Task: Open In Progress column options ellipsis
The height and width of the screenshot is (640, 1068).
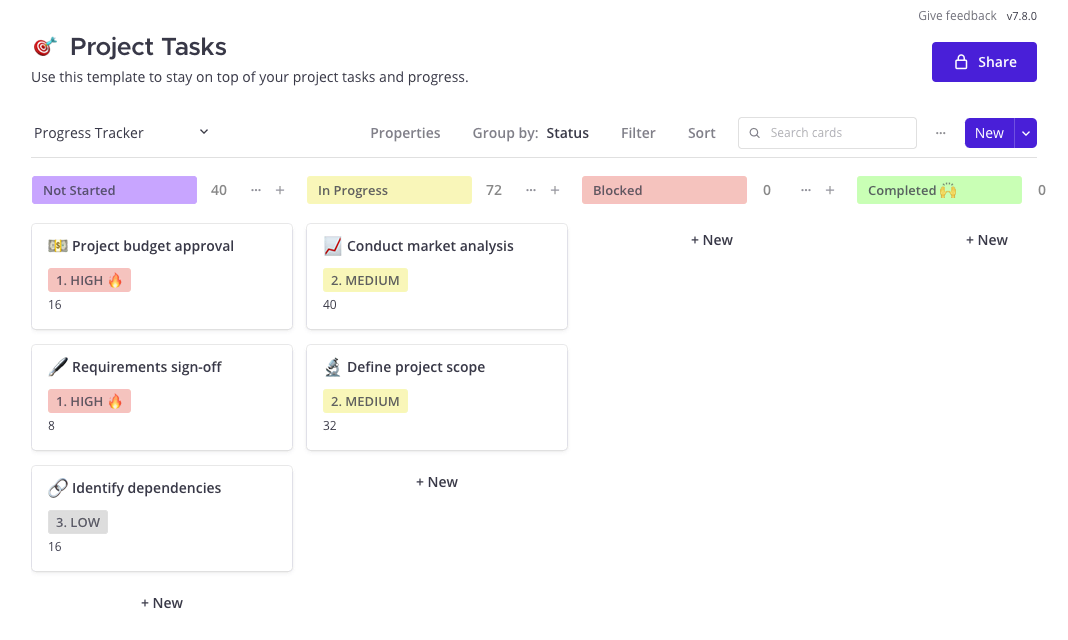Action: point(531,190)
